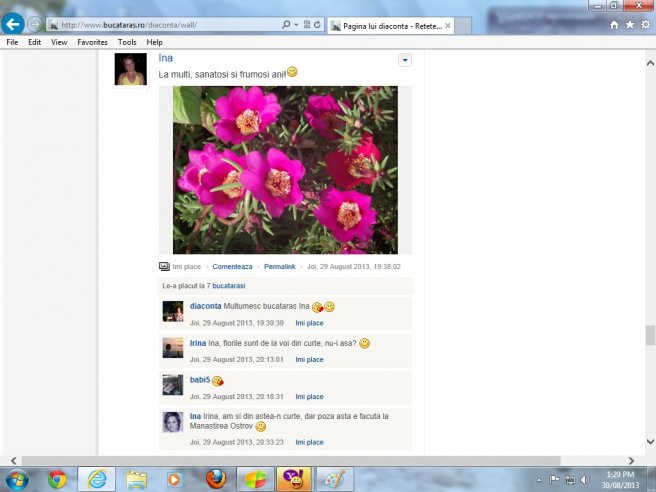
Task: Launch Google Chrome from the taskbar
Action: point(57,479)
